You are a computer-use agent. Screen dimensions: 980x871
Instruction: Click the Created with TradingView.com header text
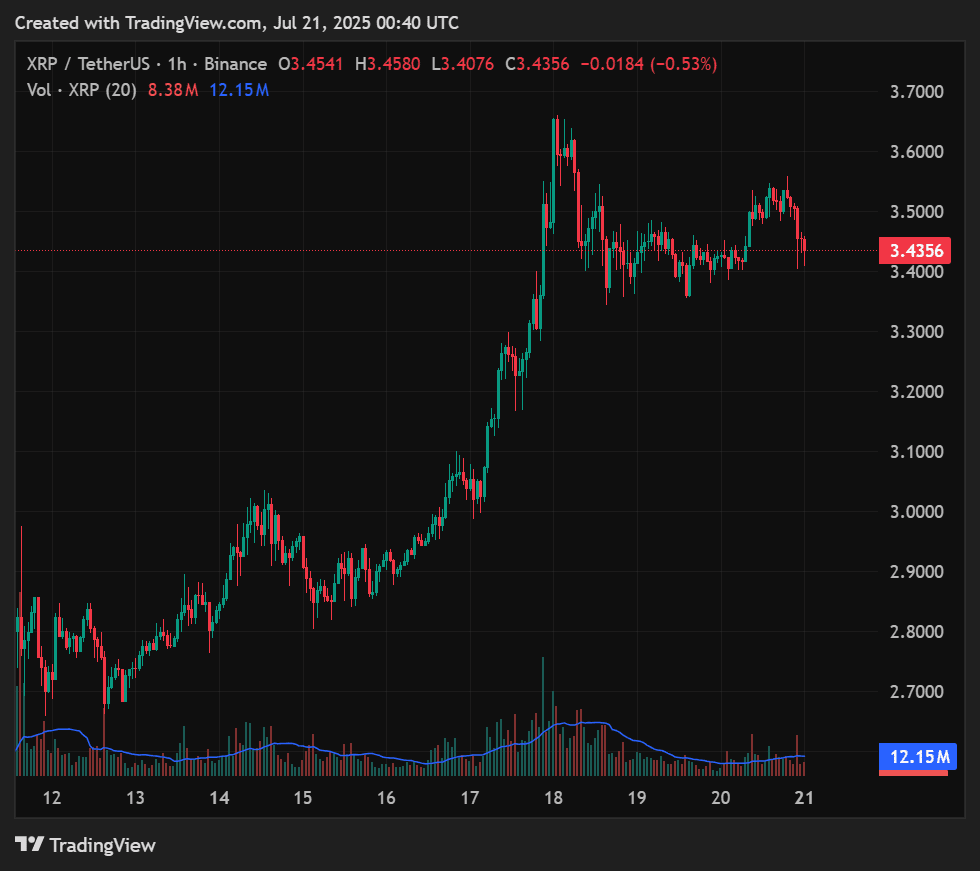(237, 22)
